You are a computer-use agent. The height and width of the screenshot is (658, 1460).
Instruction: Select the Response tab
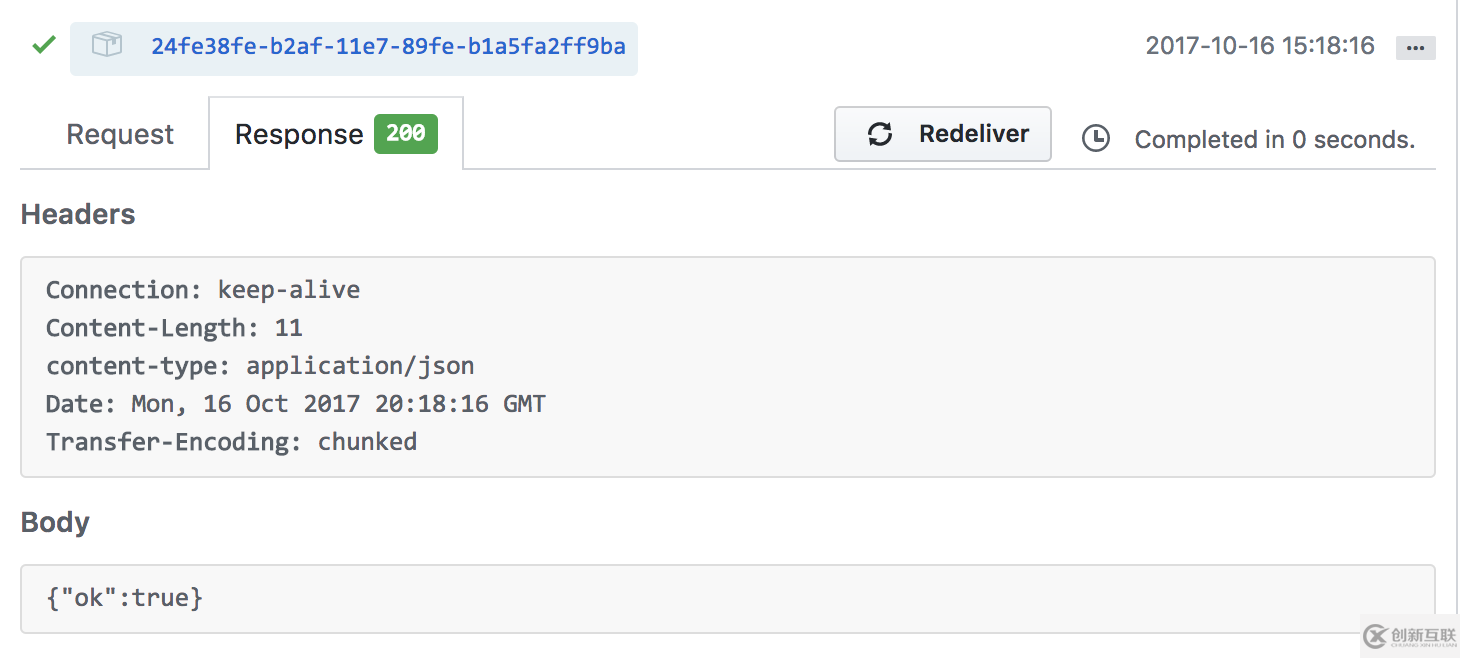[x=299, y=135]
